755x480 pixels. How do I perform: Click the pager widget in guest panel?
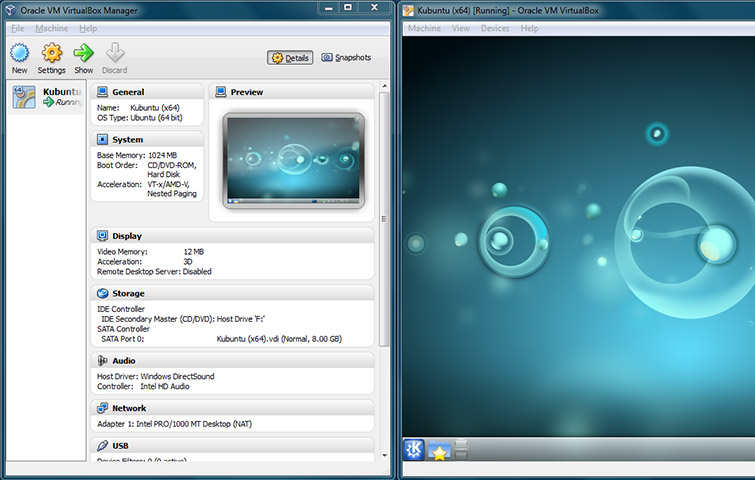tap(461, 450)
